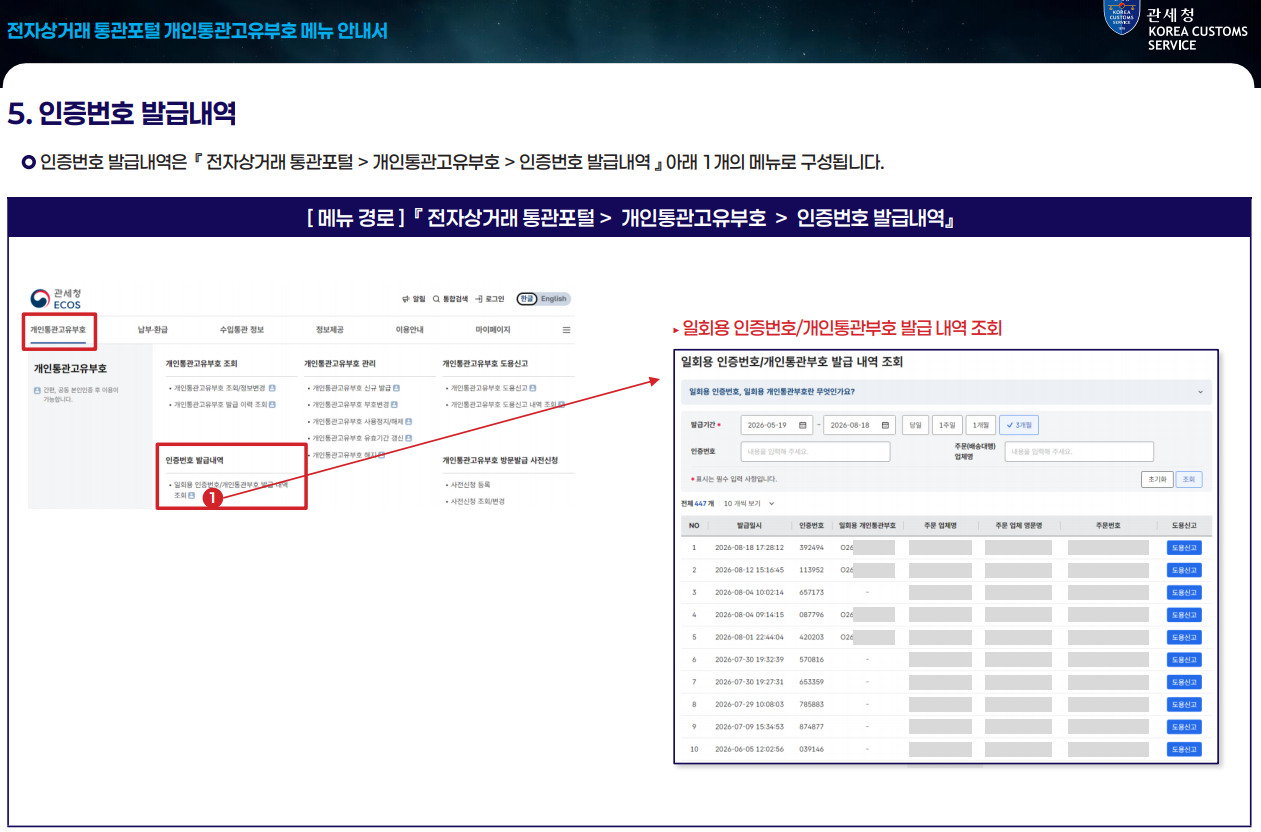Open 개인통관고유부호 부호변경 link
The image size is (1261, 832).
(x=349, y=404)
